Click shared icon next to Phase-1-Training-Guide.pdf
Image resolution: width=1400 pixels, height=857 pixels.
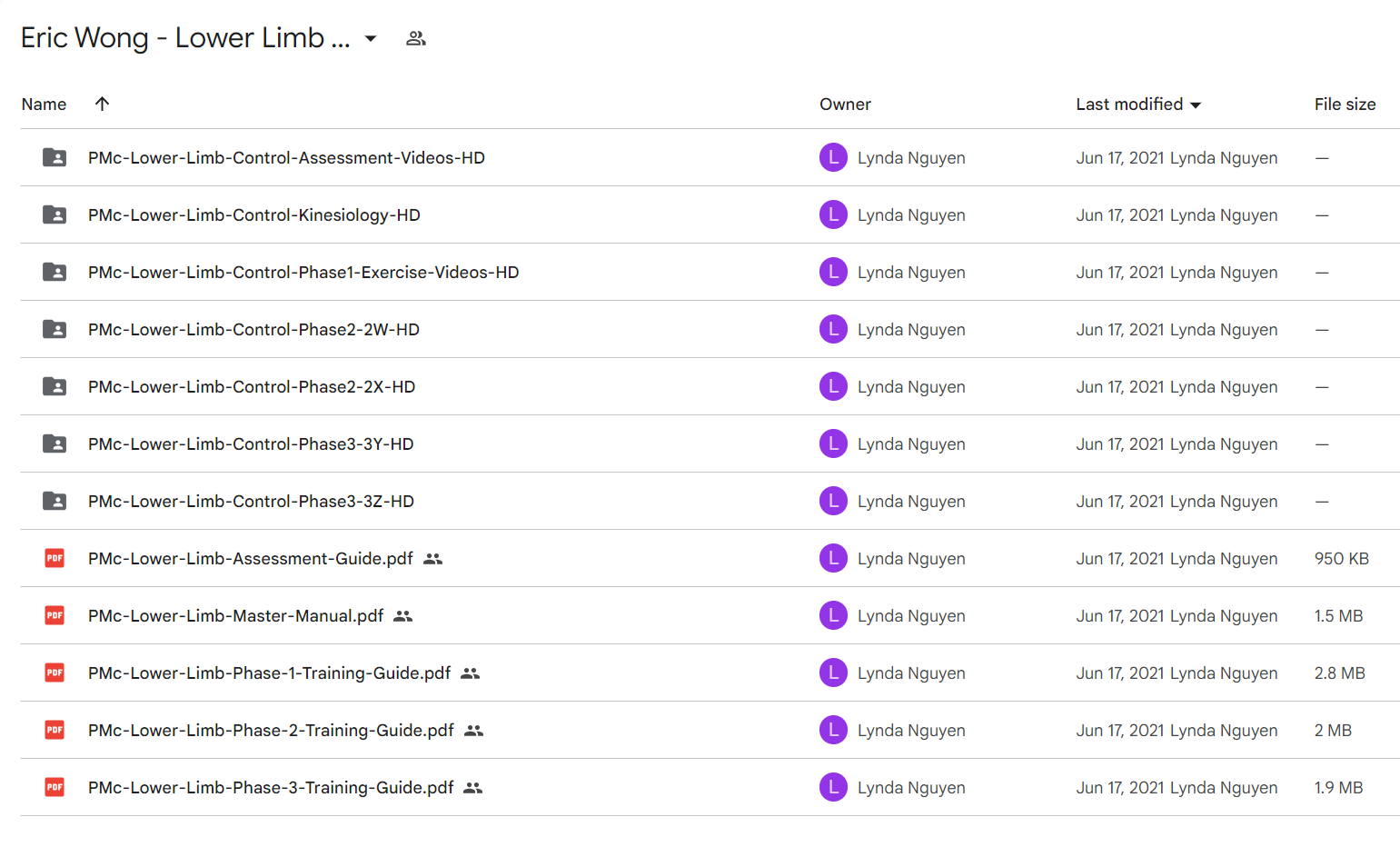tap(470, 673)
